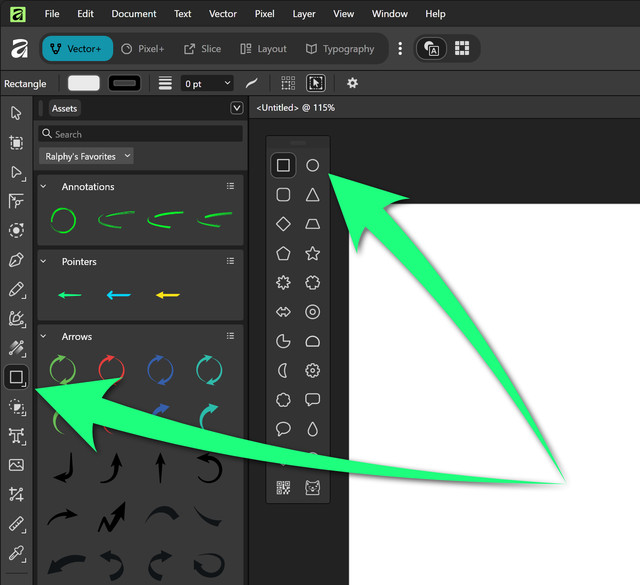
Task: Select the Rectangle tool in left toolbar
Action: (x=16, y=377)
